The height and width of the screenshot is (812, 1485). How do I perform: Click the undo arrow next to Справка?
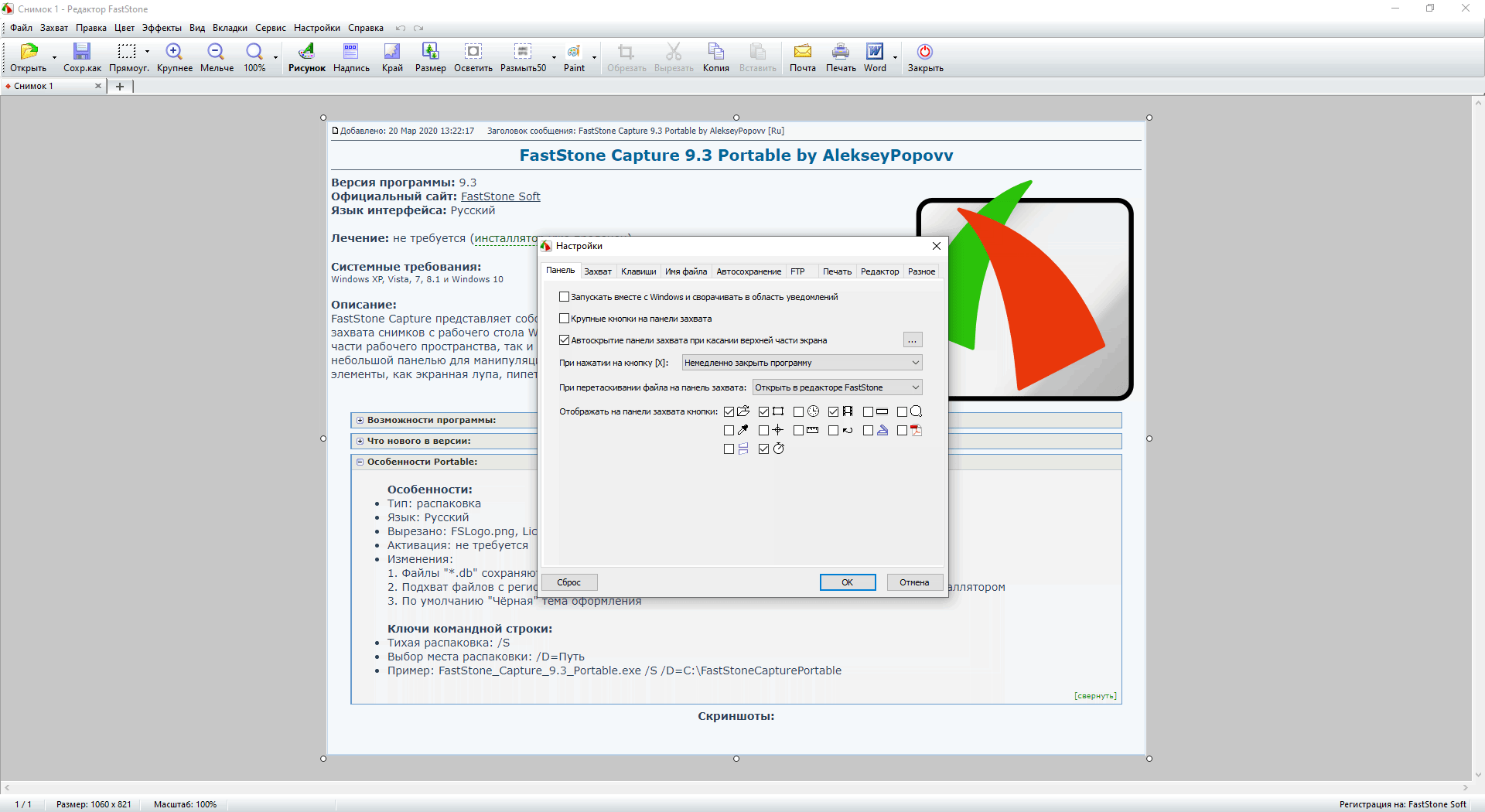coord(401,28)
